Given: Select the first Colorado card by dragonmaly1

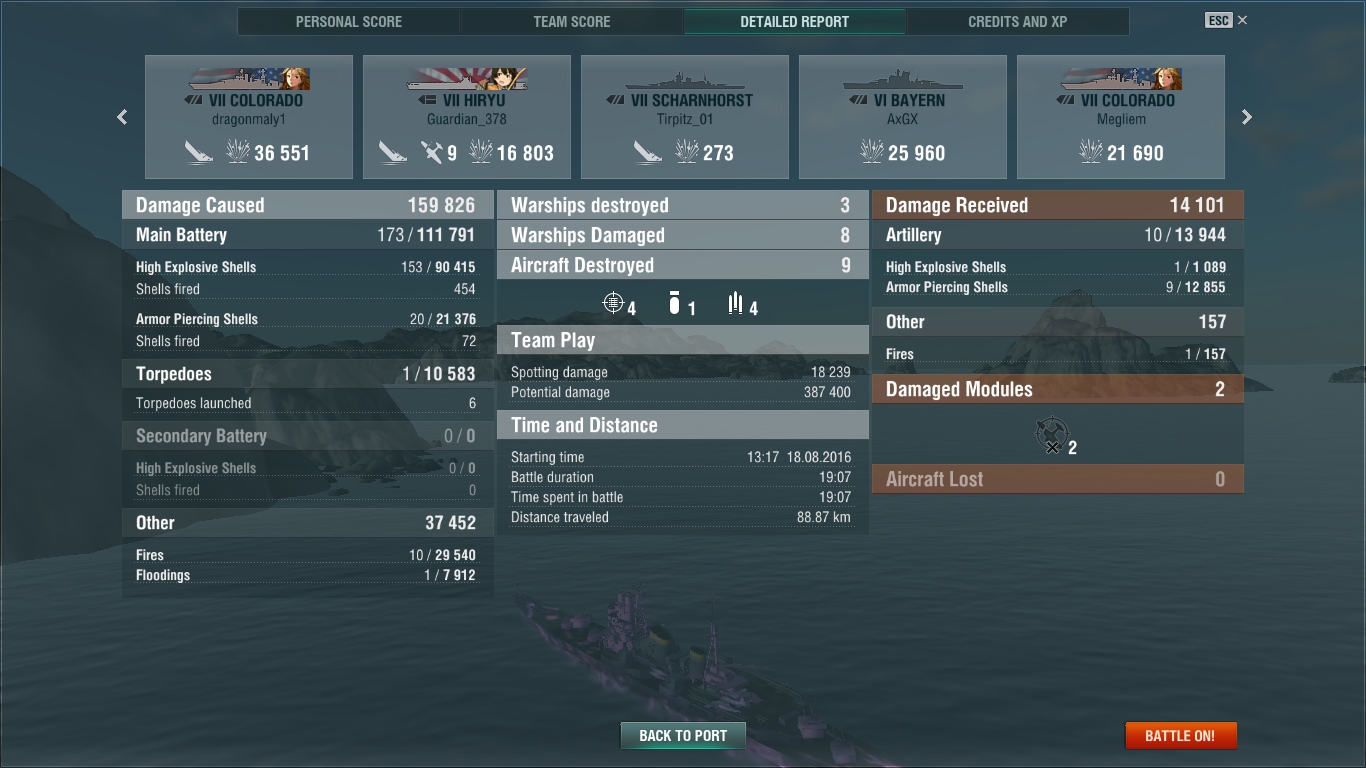Looking at the screenshot, I should click(249, 117).
